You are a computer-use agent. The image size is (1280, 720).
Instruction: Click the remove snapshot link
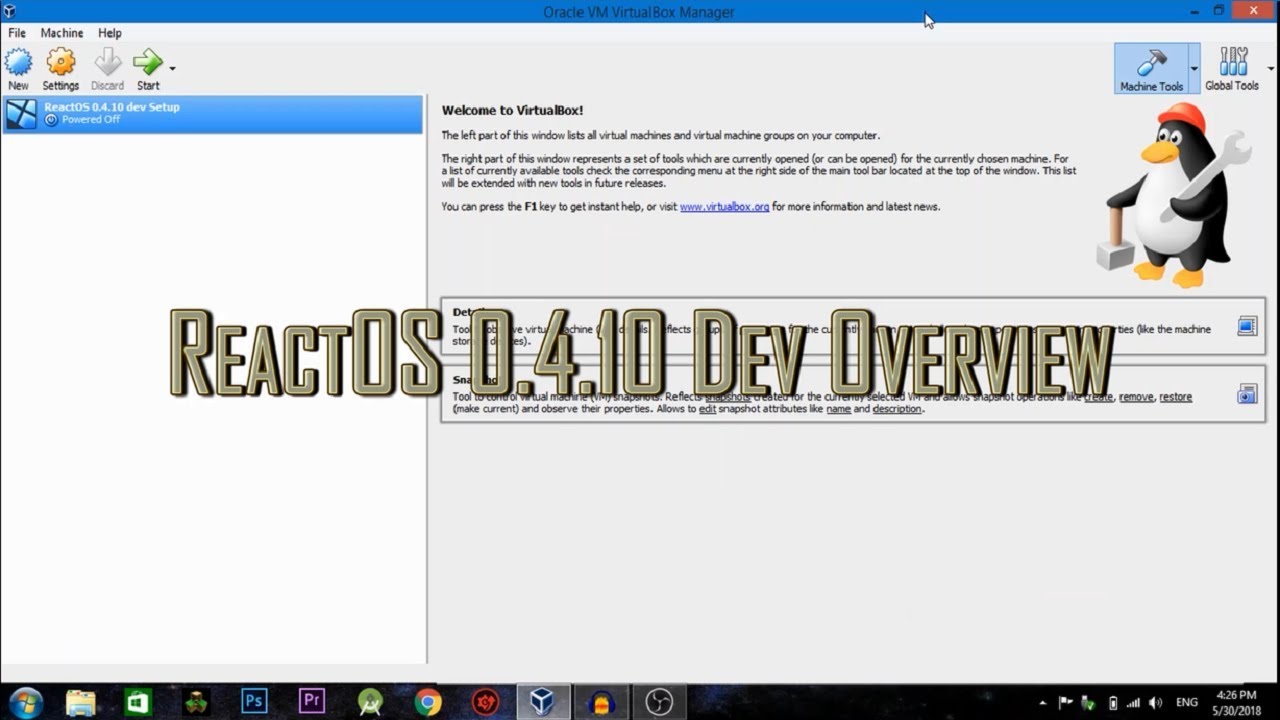point(1136,397)
